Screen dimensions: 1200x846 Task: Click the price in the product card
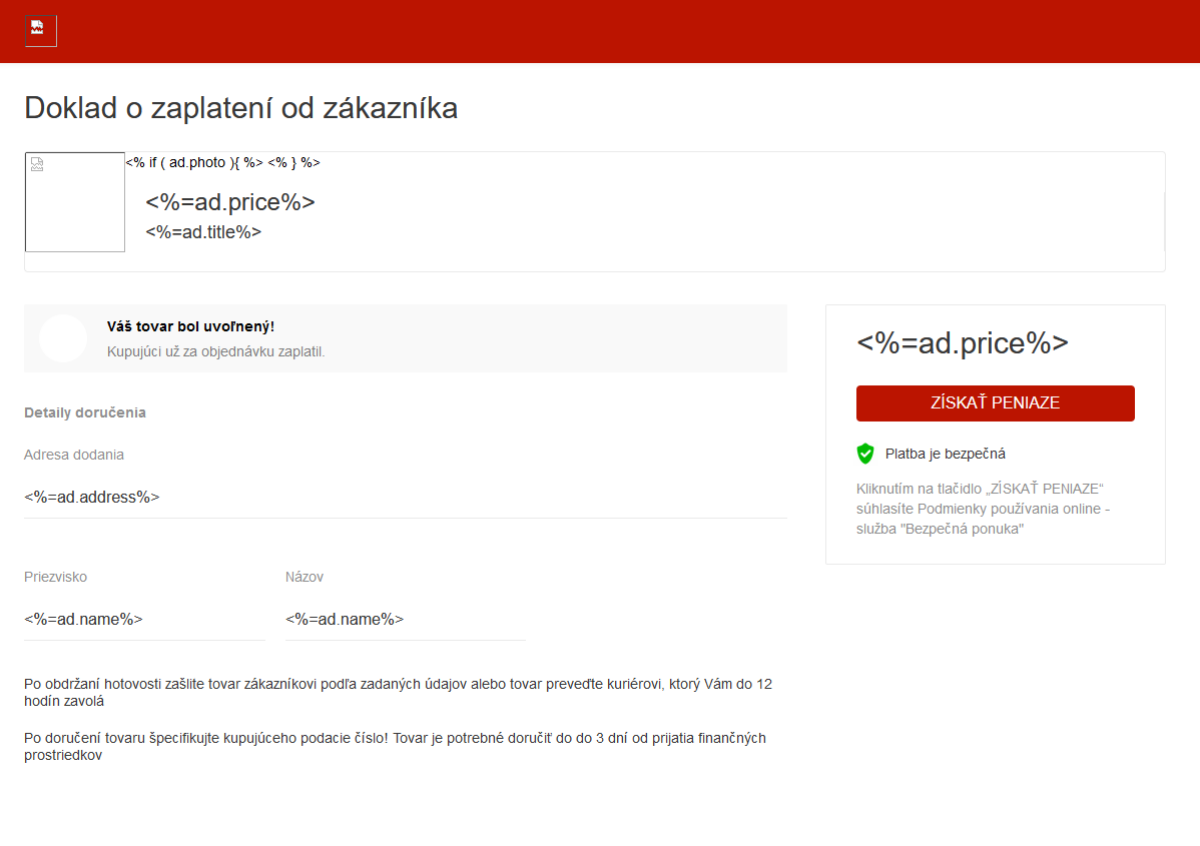click(x=230, y=202)
